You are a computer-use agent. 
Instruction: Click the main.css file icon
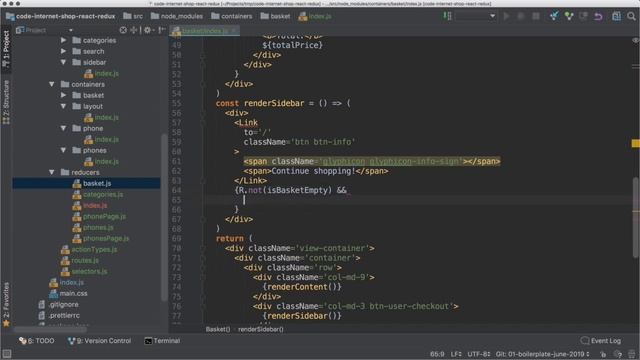[53, 293]
